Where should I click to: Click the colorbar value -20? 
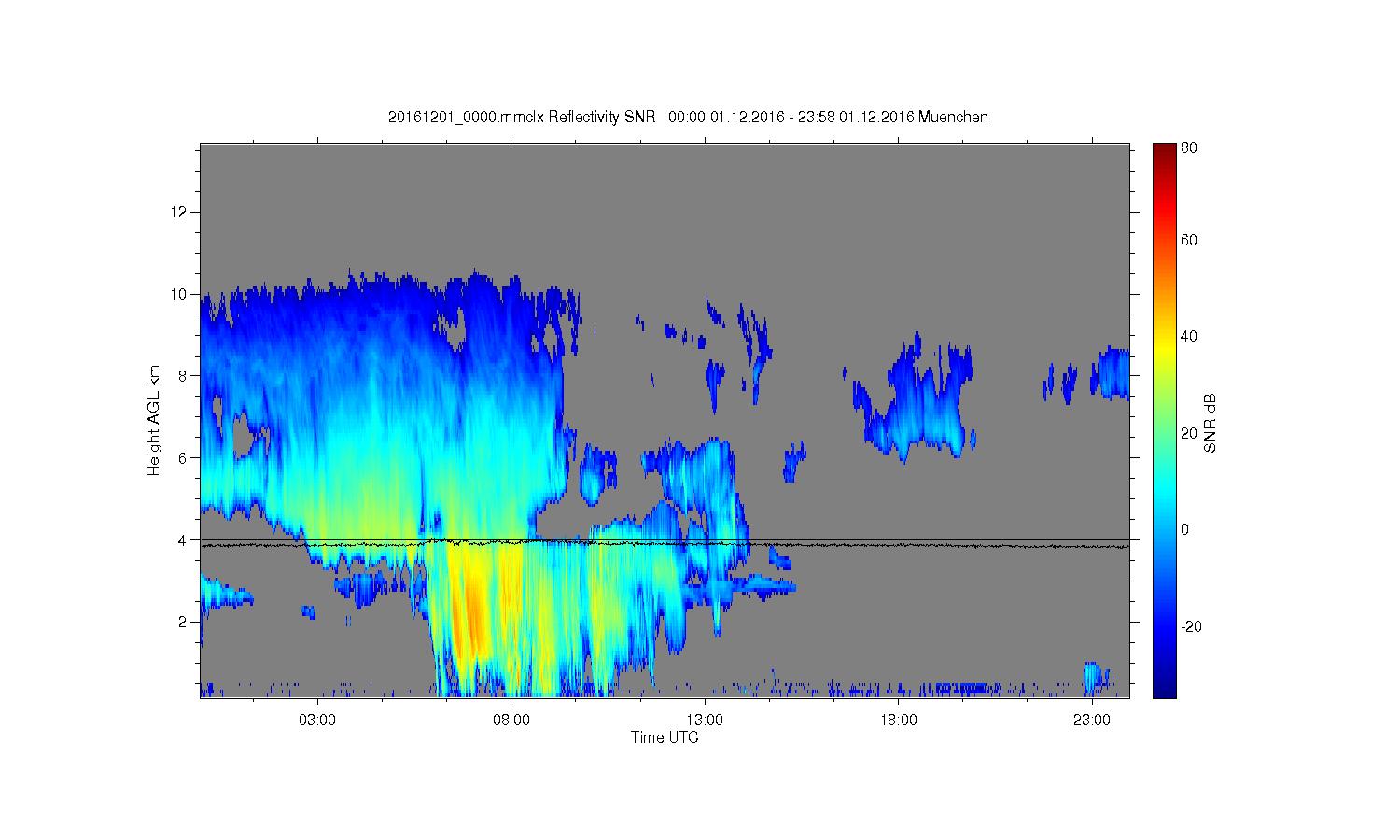coord(1191,626)
